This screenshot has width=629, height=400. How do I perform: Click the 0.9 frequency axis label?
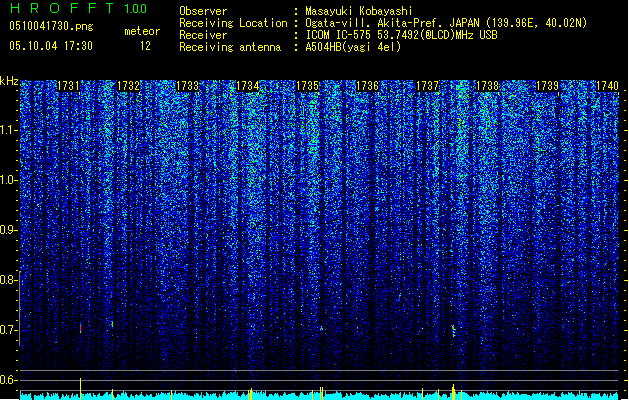[x=7, y=230]
